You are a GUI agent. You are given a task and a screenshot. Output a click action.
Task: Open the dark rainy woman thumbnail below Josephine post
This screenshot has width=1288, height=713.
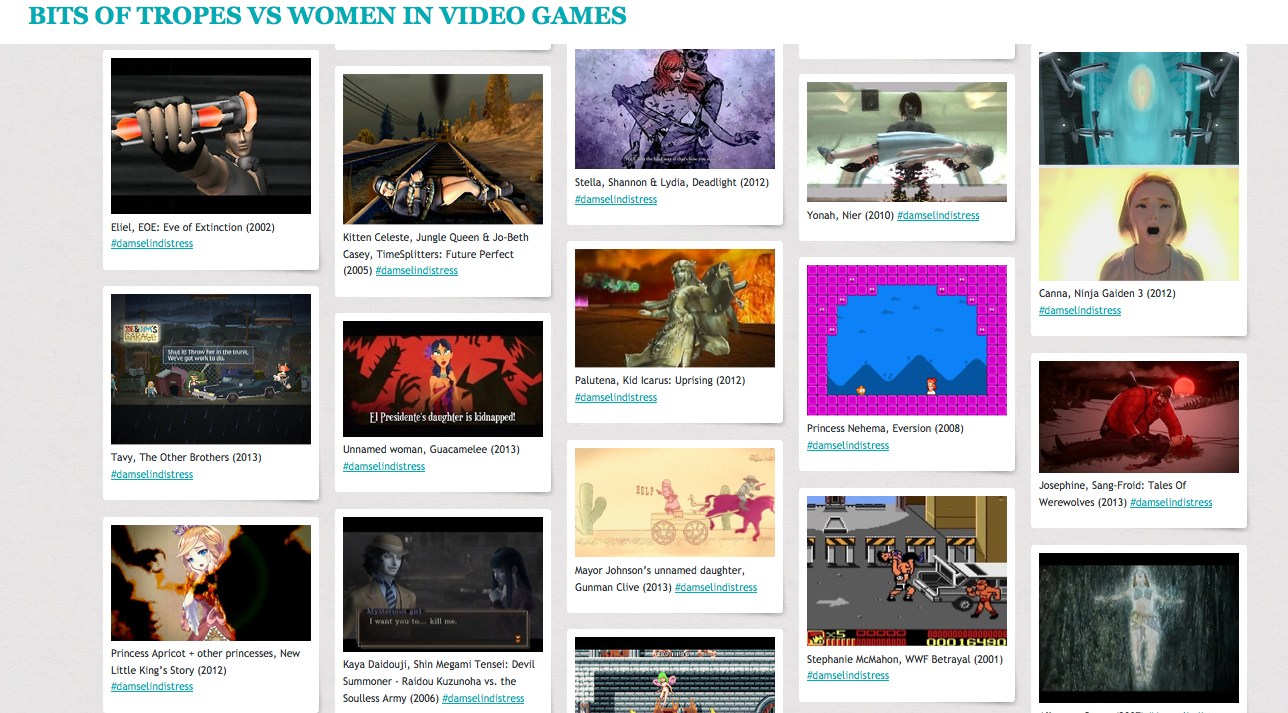pos(1139,628)
